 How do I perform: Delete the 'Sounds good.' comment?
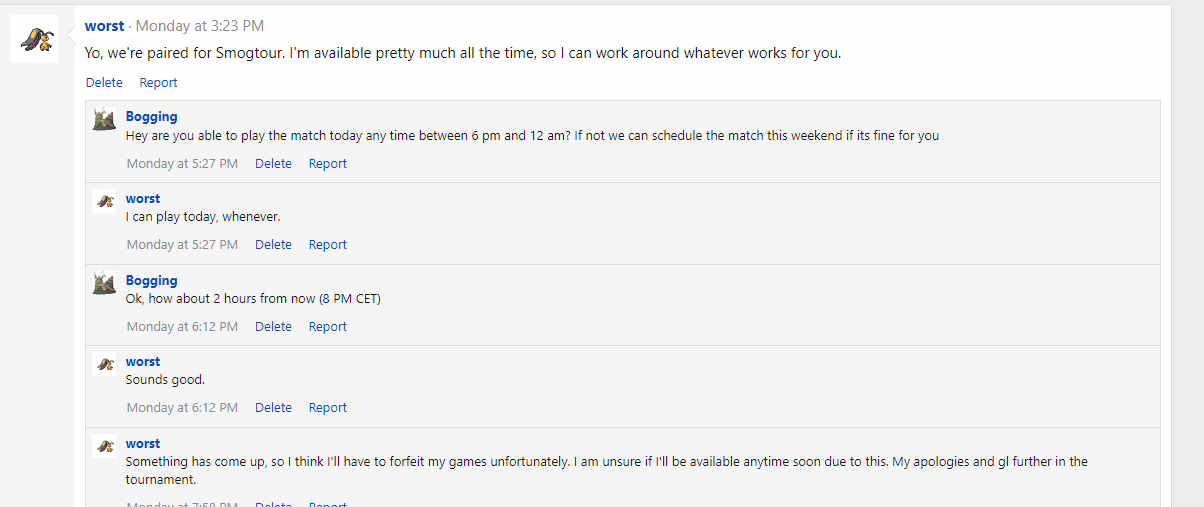point(273,407)
